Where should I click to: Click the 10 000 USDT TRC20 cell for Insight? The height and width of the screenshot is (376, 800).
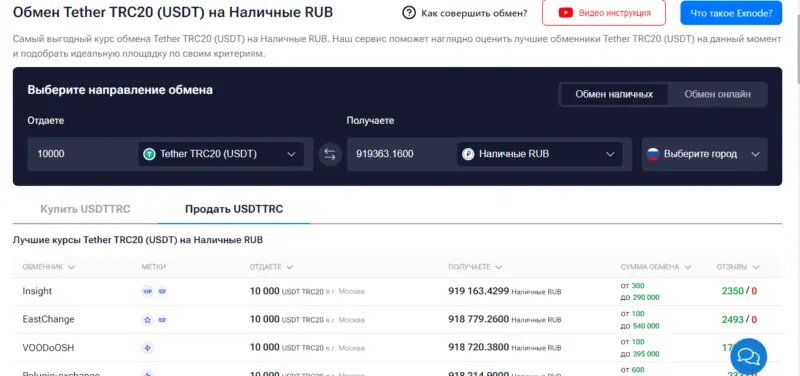307,291
